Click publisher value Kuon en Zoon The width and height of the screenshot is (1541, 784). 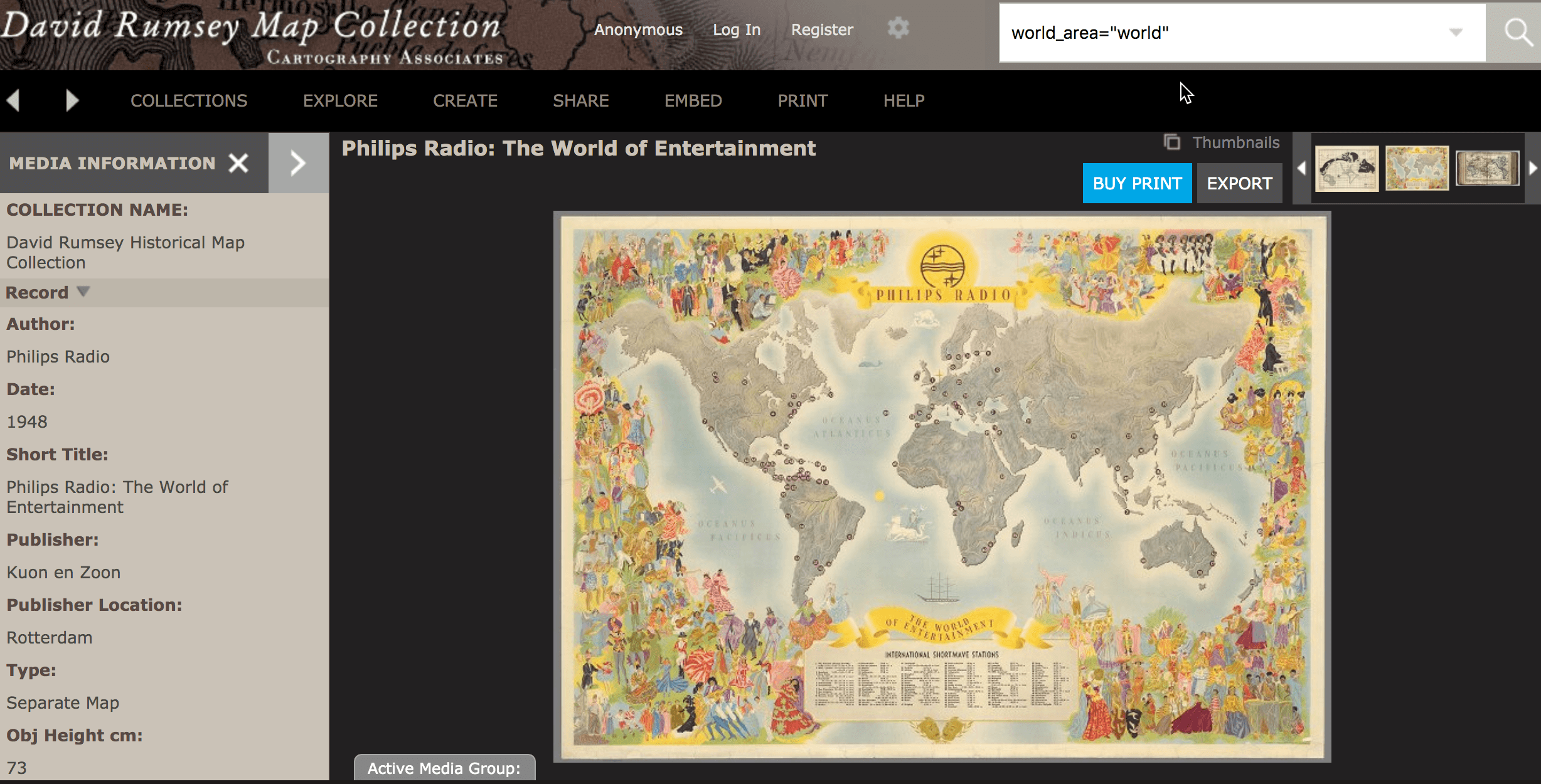click(63, 572)
